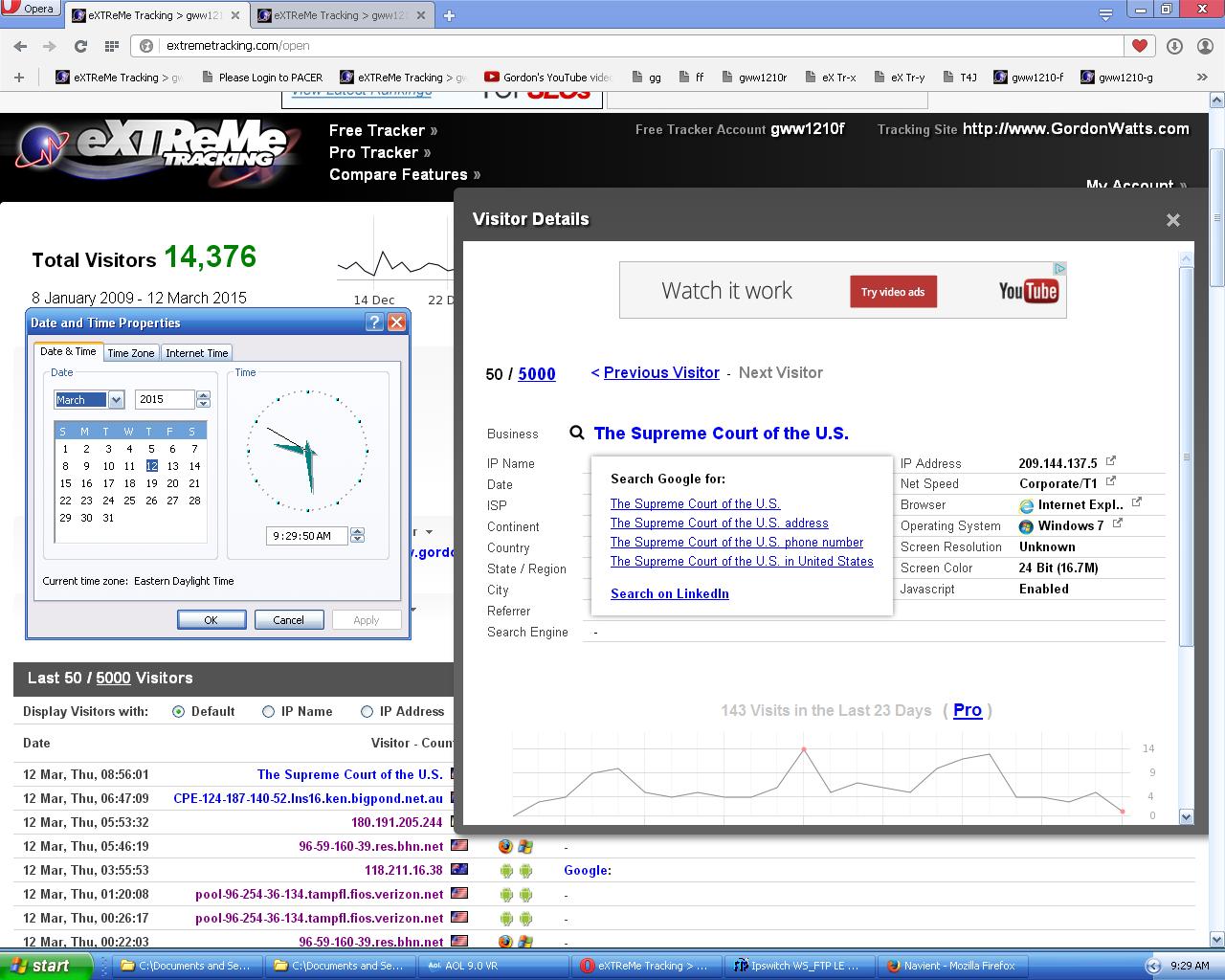Close the Visitor Details panel
Viewport: 1225px width, 980px height.
coord(1173,220)
